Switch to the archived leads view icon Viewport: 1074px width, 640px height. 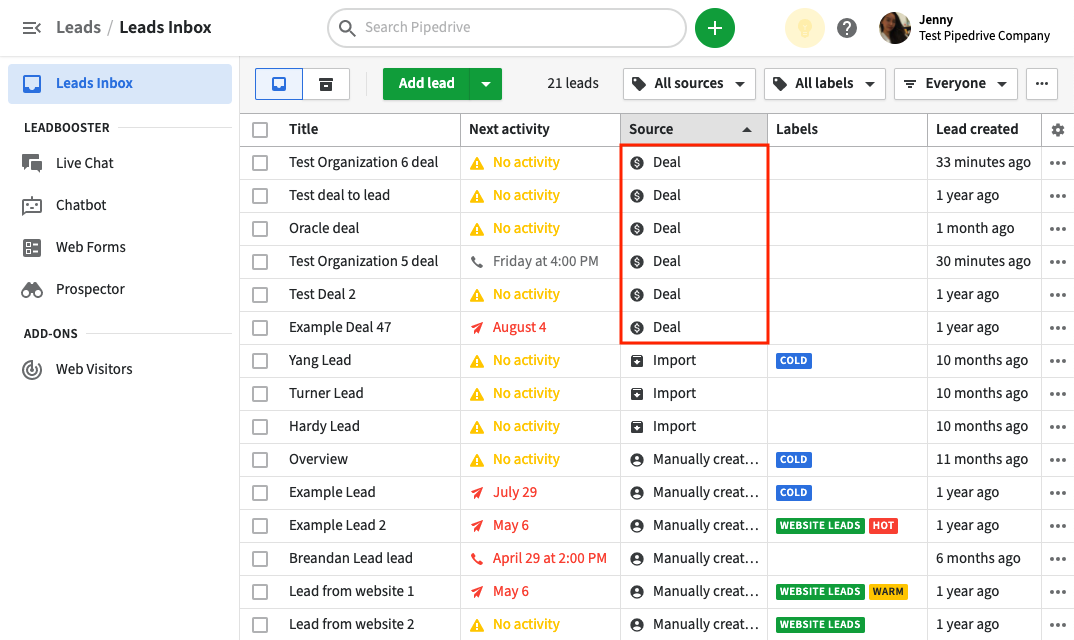[x=326, y=84]
